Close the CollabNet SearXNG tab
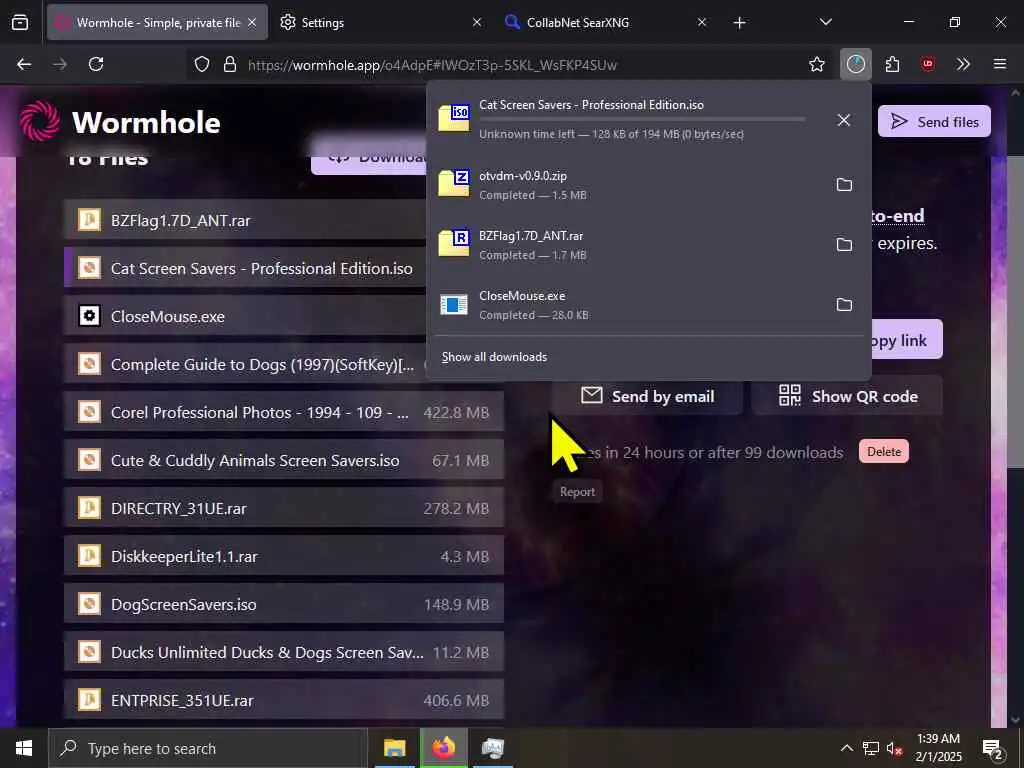 pos(701,22)
